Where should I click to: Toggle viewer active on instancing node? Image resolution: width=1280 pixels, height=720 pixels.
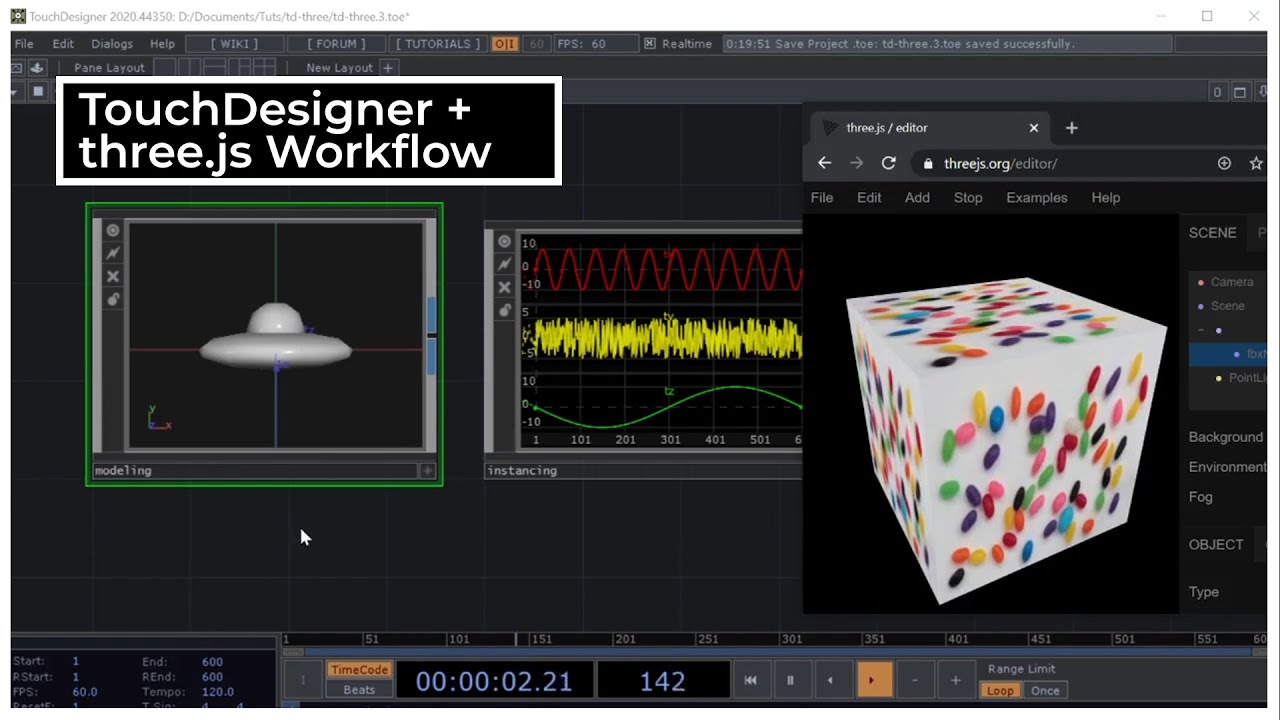click(x=504, y=241)
